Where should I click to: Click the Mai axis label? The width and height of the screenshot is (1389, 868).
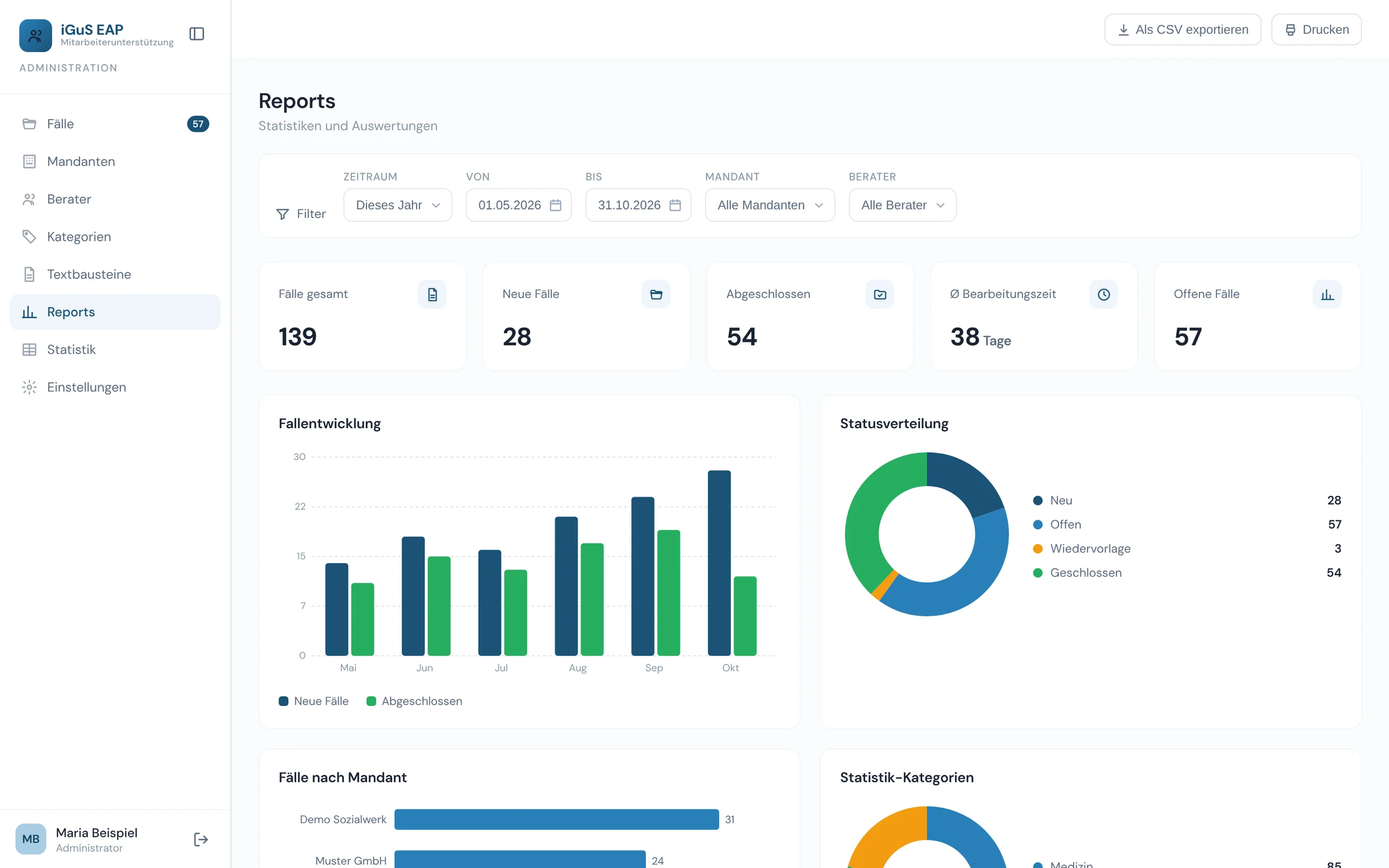click(348, 668)
